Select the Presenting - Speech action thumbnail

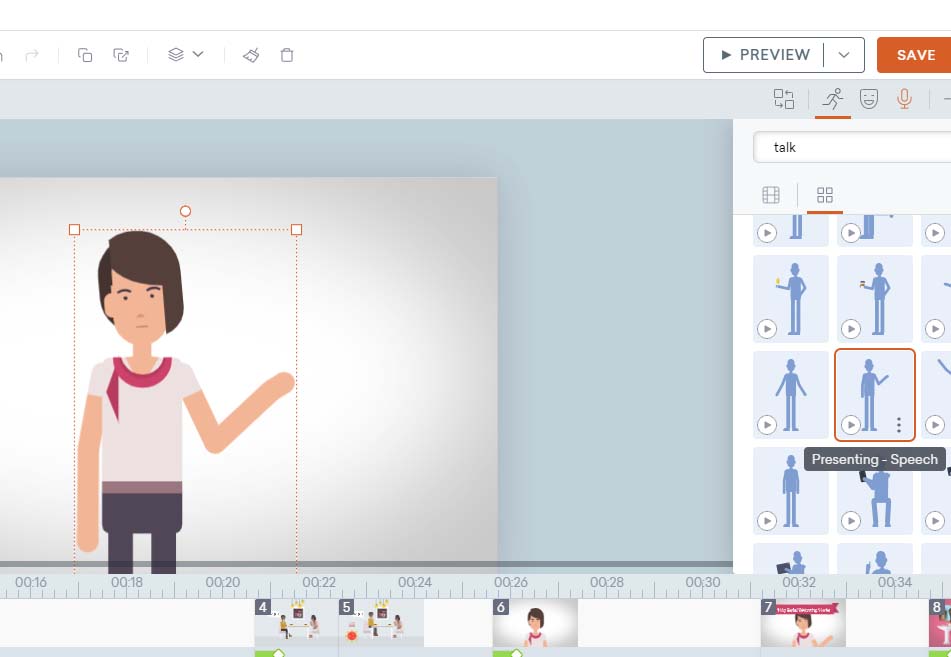tap(875, 394)
